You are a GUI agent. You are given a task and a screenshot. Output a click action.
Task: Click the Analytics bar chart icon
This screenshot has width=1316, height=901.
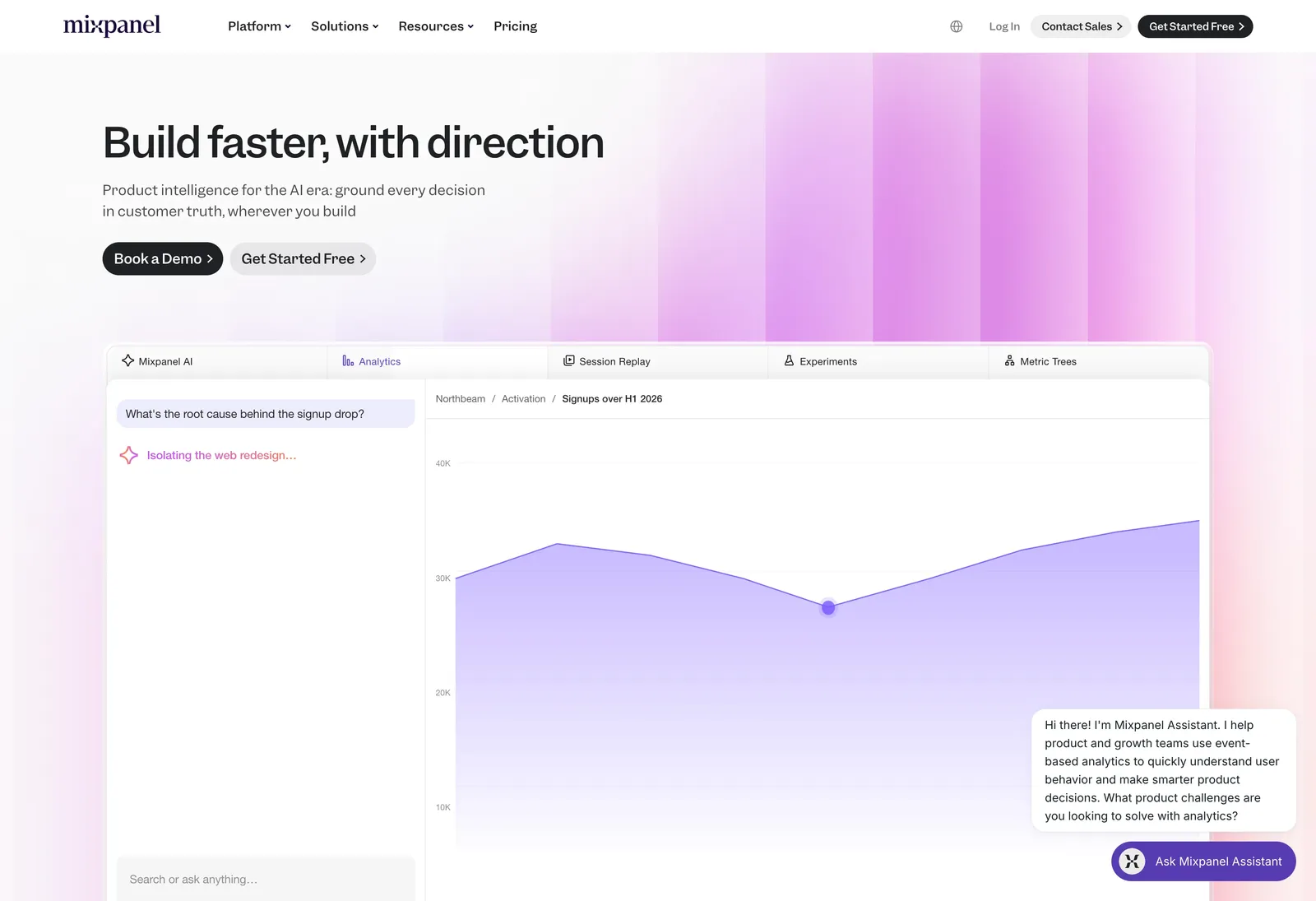click(x=348, y=361)
